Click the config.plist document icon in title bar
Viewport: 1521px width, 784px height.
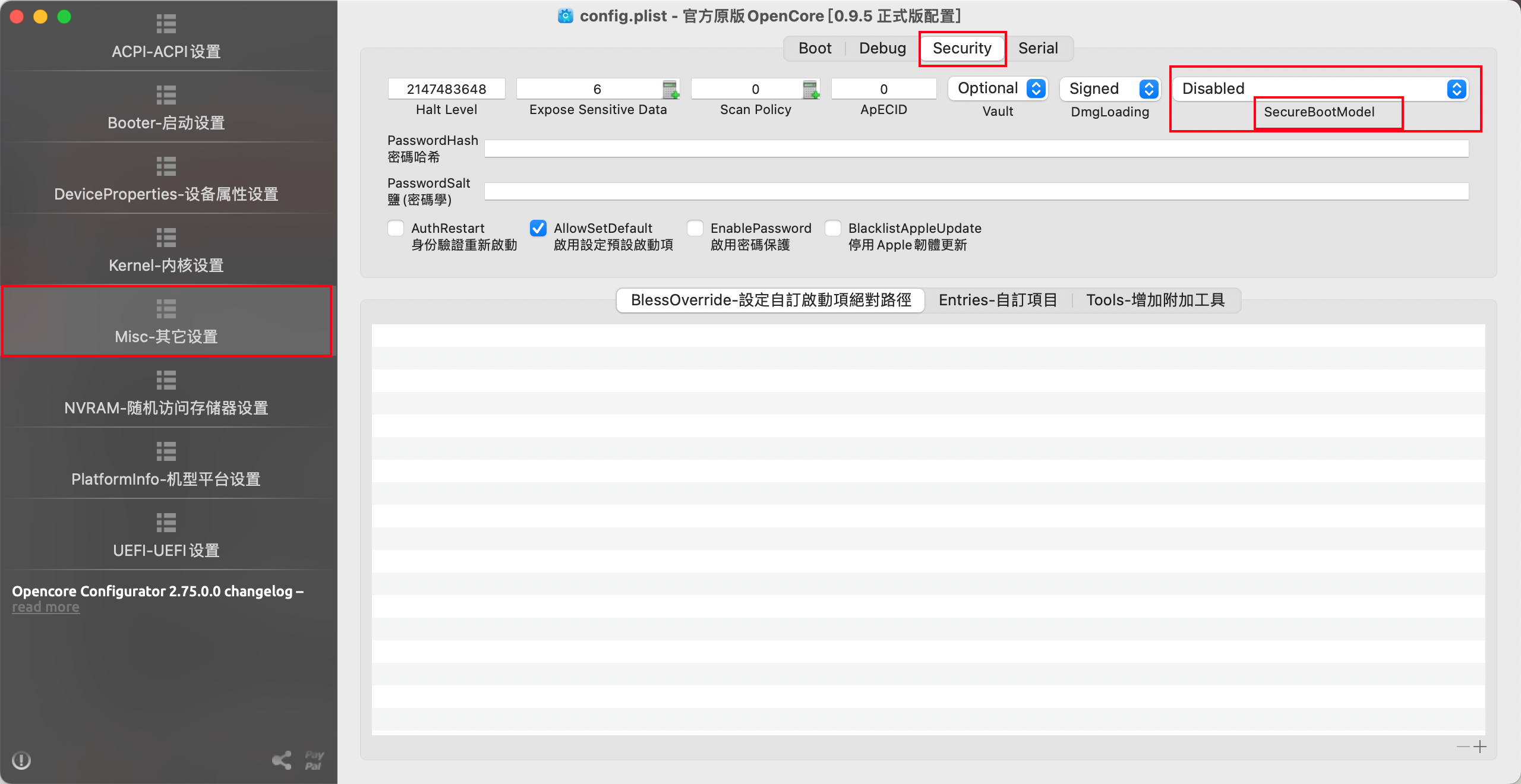click(x=566, y=16)
